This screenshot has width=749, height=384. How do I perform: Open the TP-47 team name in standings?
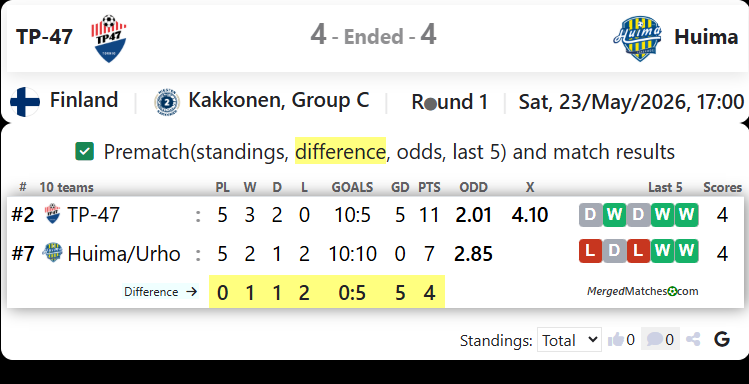[x=93, y=215]
